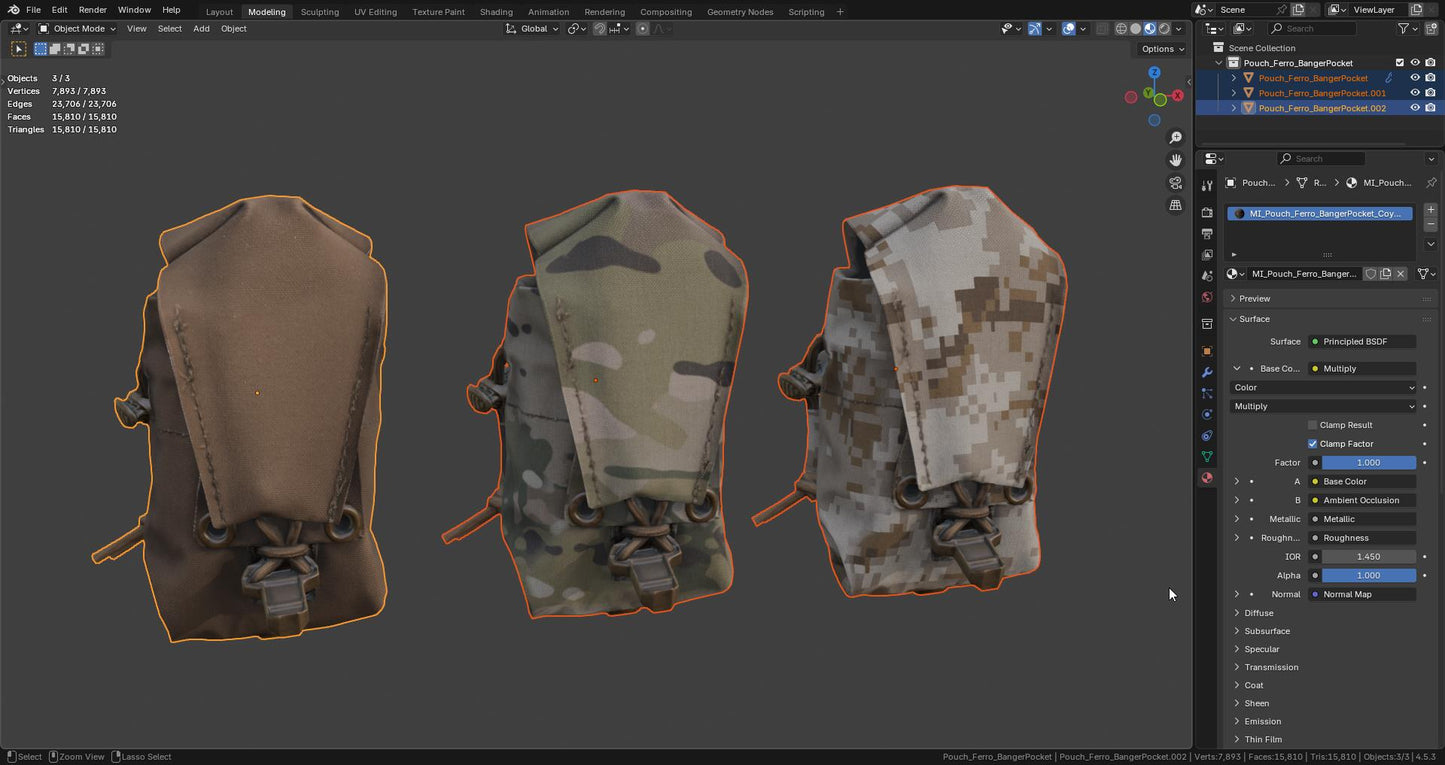
Task: Open the Render menu
Action: click(x=92, y=10)
